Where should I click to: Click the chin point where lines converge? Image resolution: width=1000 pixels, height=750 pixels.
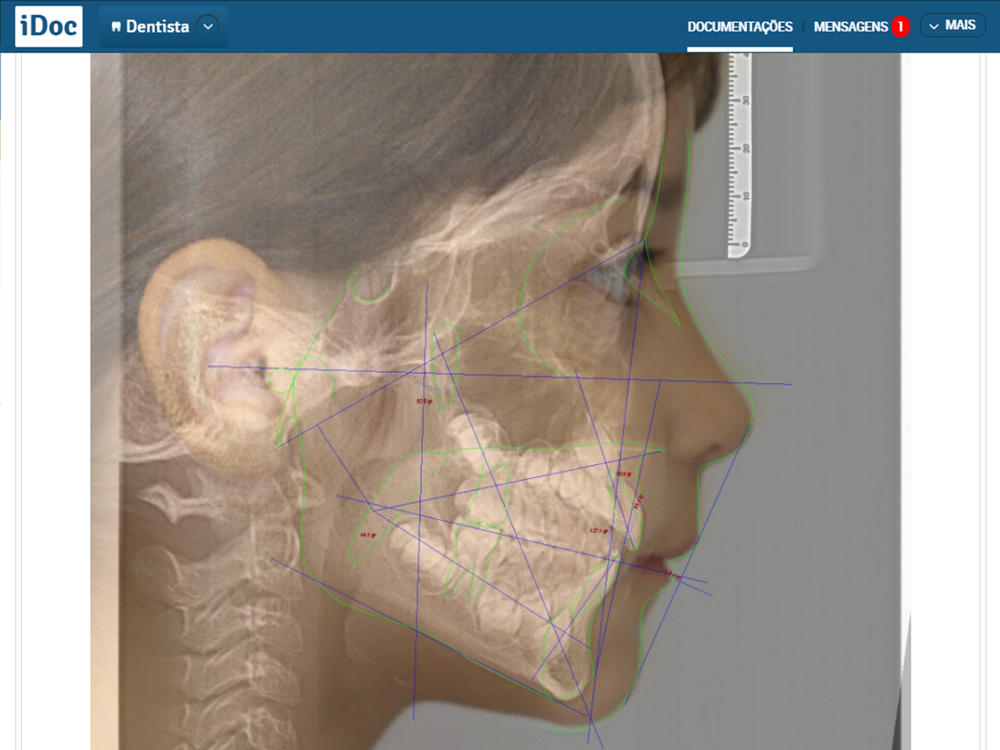tap(591, 719)
